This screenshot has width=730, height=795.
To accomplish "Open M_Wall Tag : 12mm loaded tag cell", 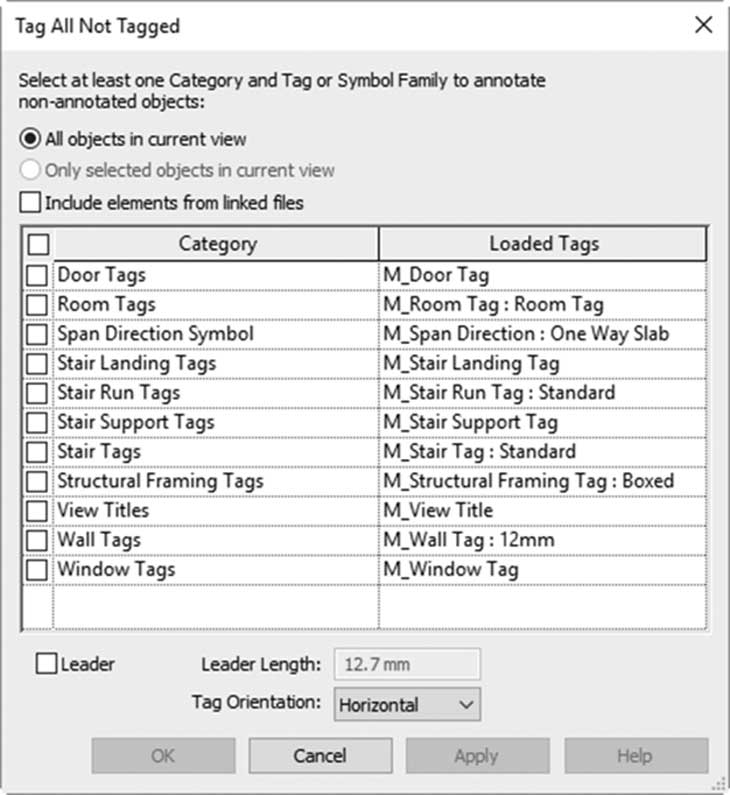I will click(542, 540).
